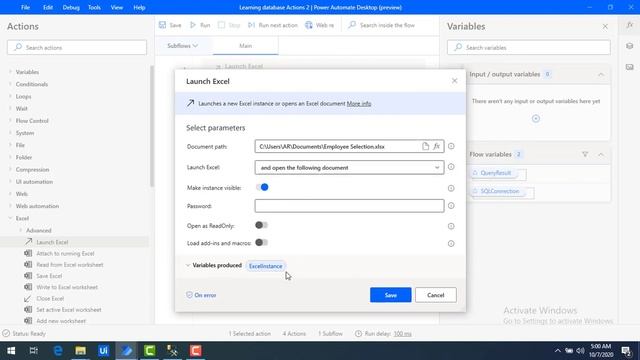Open the Edit menu
The width and height of the screenshot is (640, 360).
48,7
